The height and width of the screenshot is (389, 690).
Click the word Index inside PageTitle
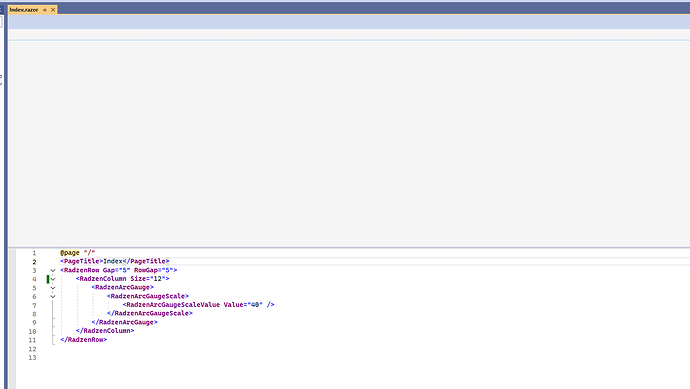(113, 261)
